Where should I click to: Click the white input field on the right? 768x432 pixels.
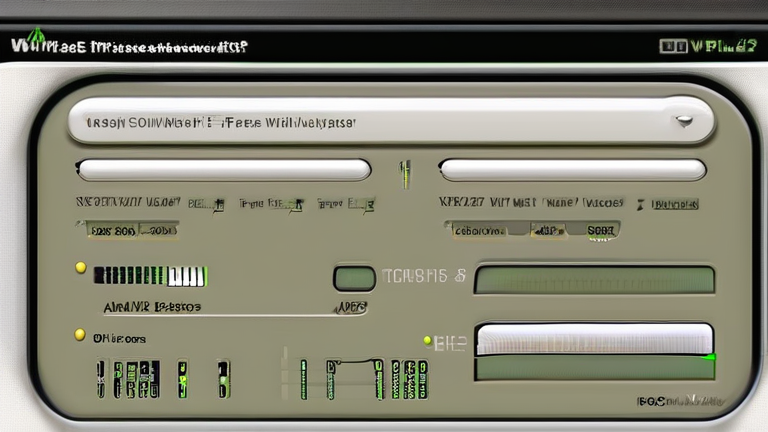pos(573,169)
